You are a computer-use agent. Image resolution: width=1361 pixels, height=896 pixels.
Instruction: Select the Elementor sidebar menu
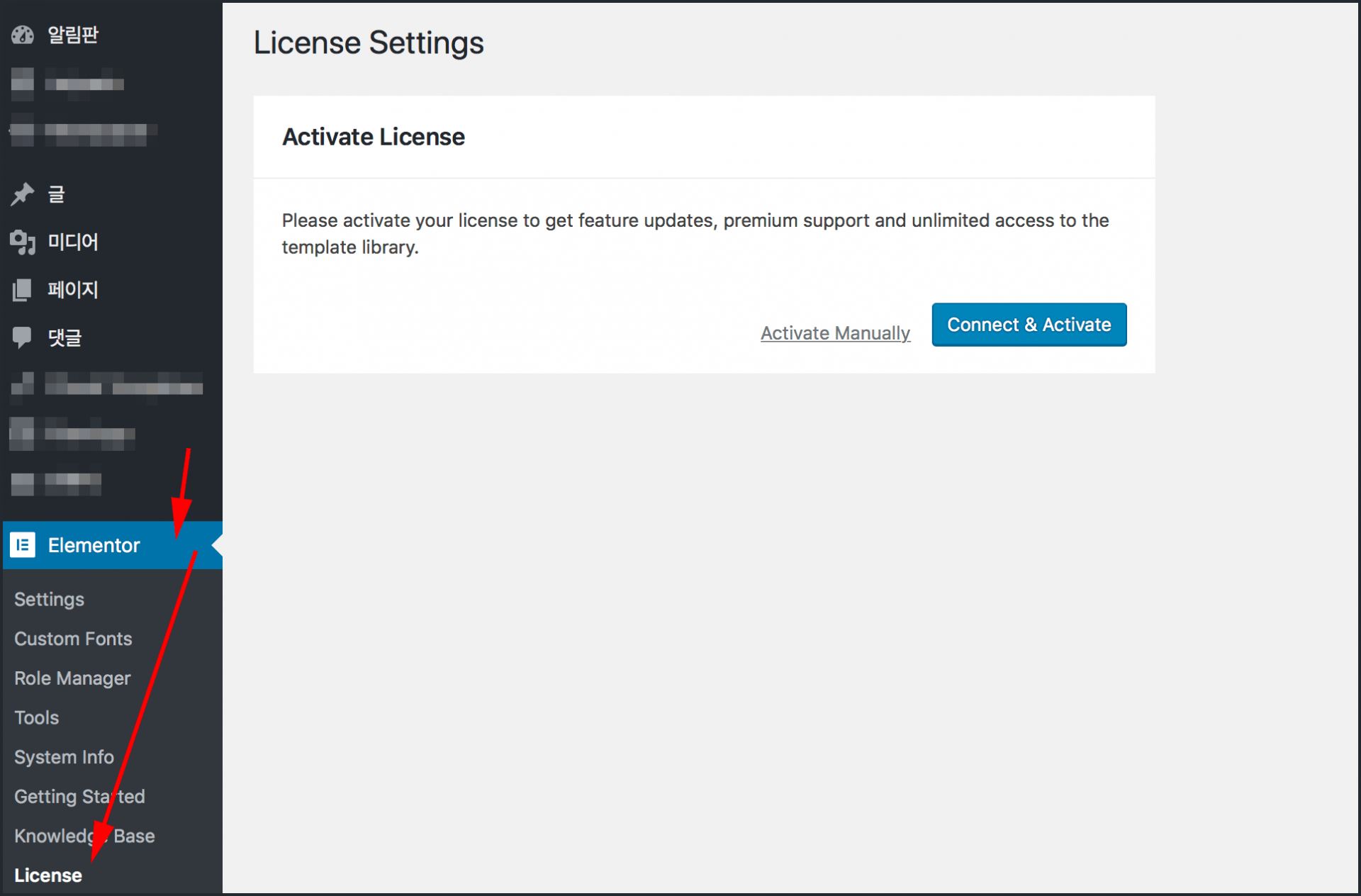coord(94,545)
